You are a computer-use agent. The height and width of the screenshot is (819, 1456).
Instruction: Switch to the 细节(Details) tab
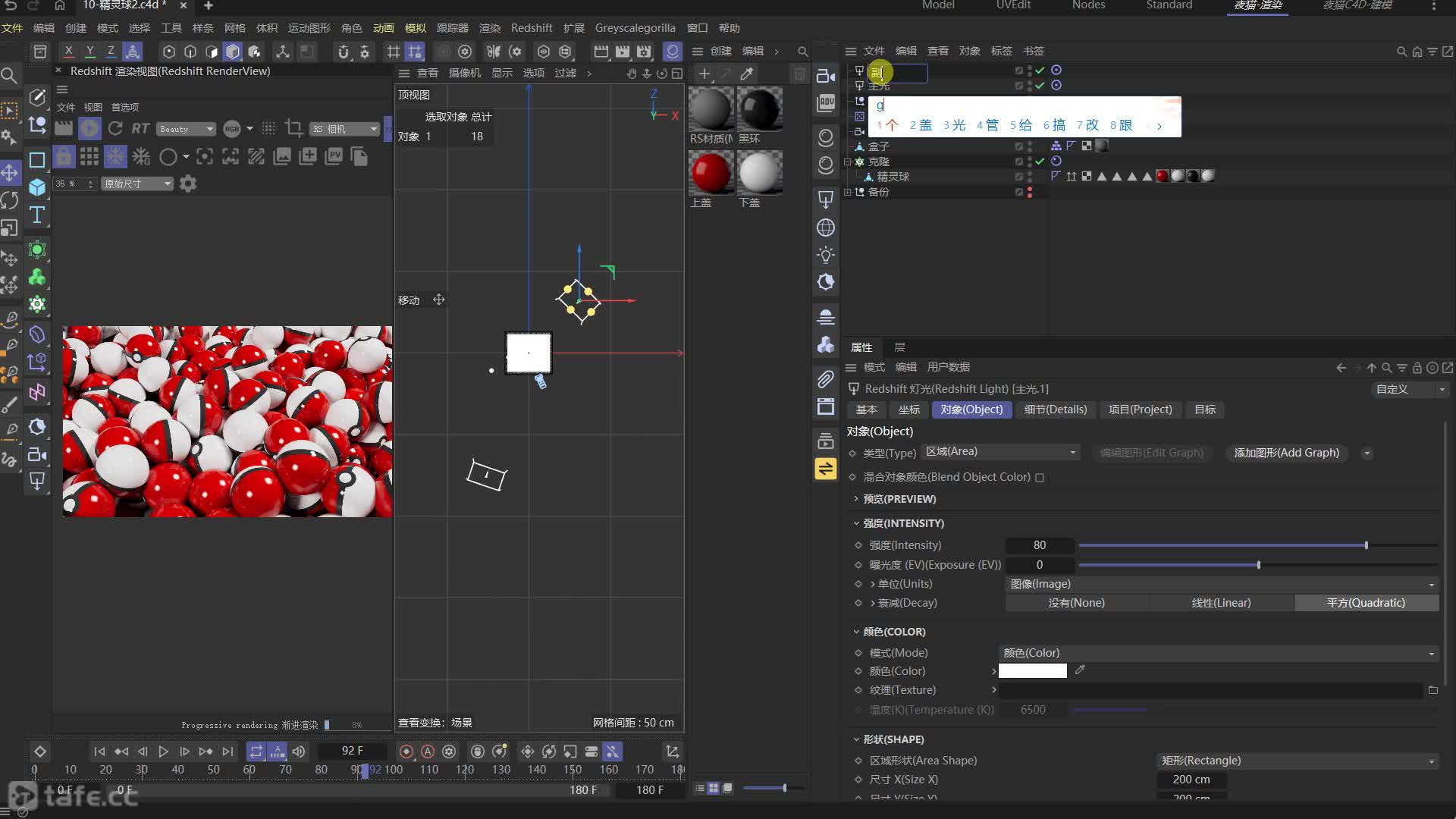pos(1056,409)
